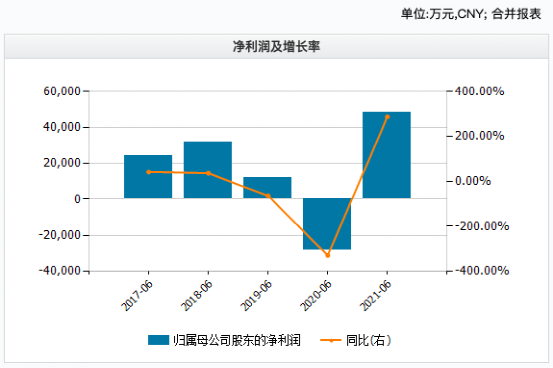Image resolution: width=553 pixels, height=368 pixels.
Task: Click the orange data point at 2017-06
Action: 148,172
